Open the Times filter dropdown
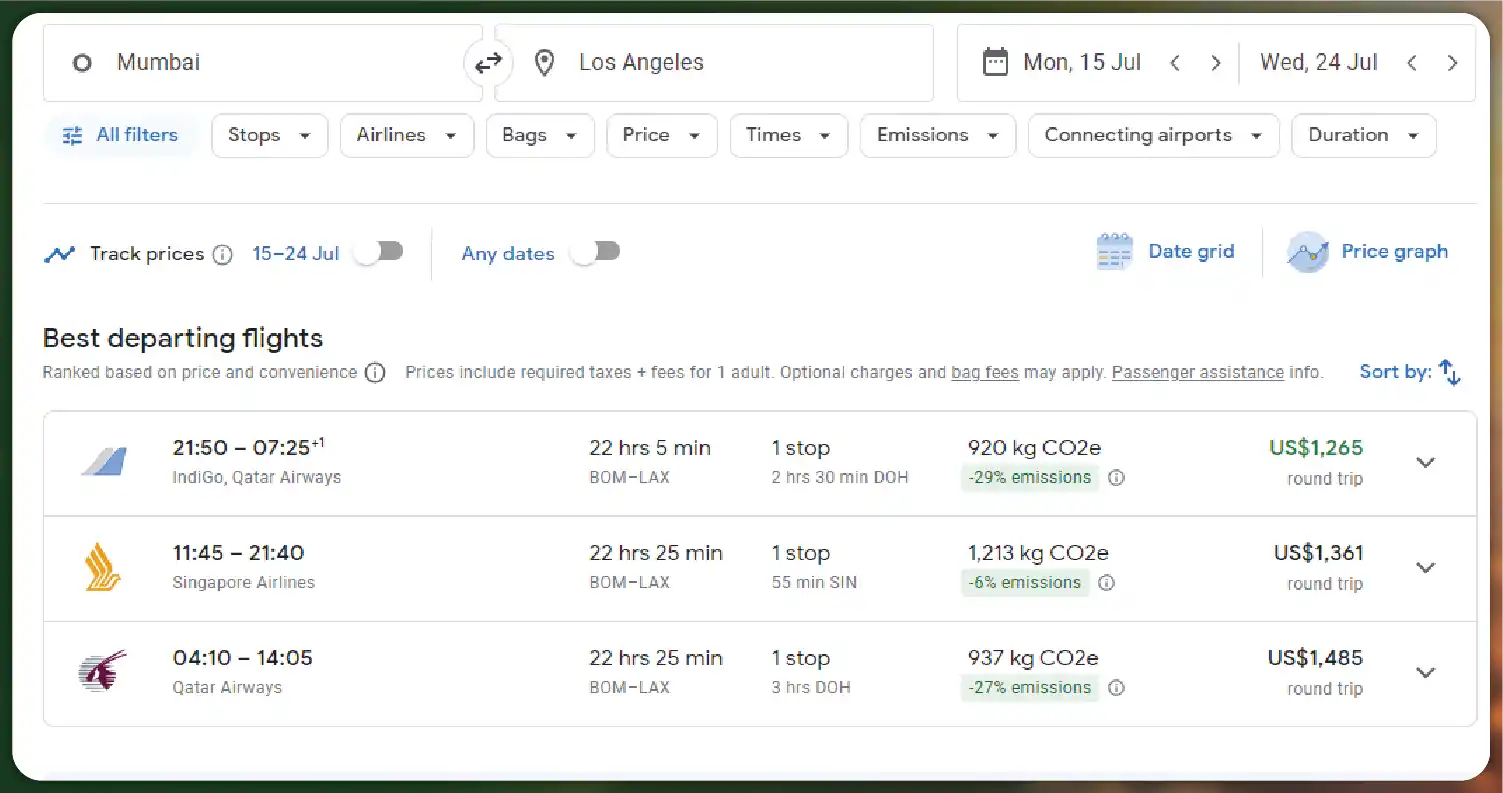1503x793 pixels. pyautogui.click(x=789, y=135)
